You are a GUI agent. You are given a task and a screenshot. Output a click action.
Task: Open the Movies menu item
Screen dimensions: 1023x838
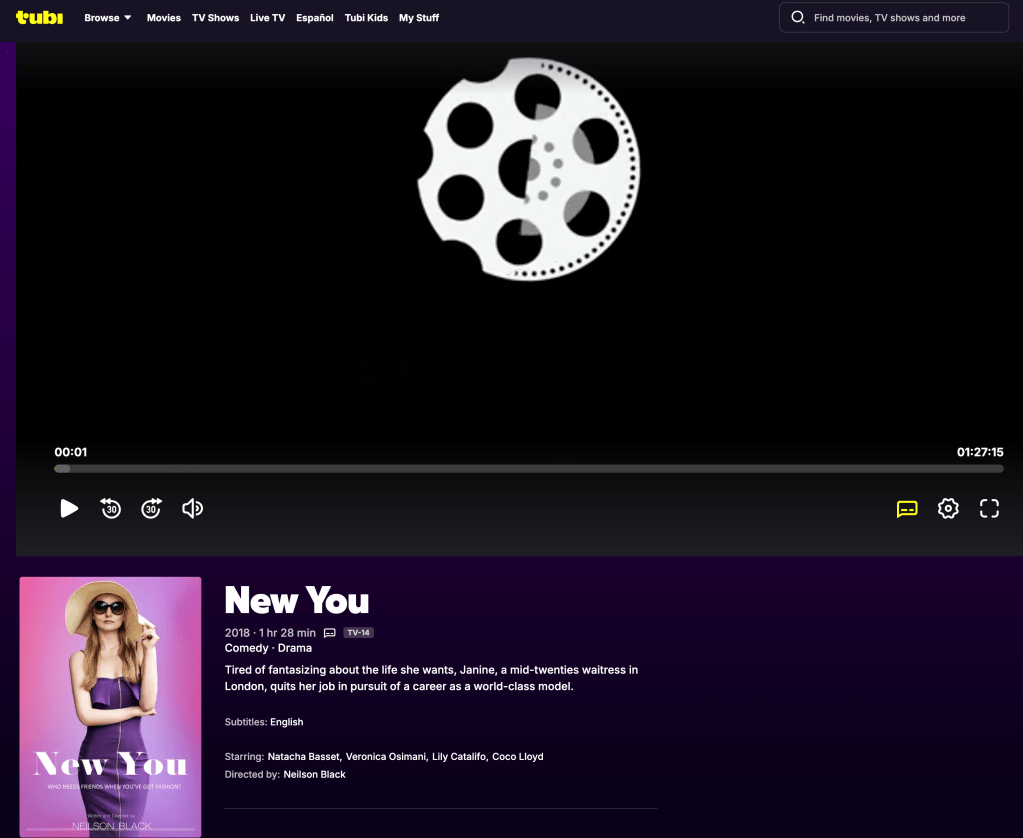point(163,18)
